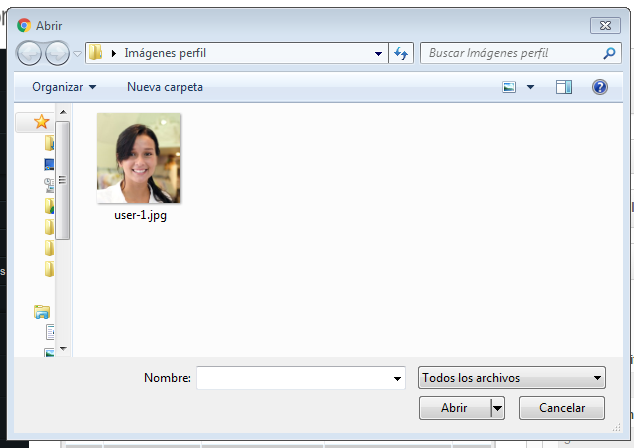Click the Chrome icon in the title bar
Image resolution: width=634 pixels, height=448 pixels.
(24, 25)
